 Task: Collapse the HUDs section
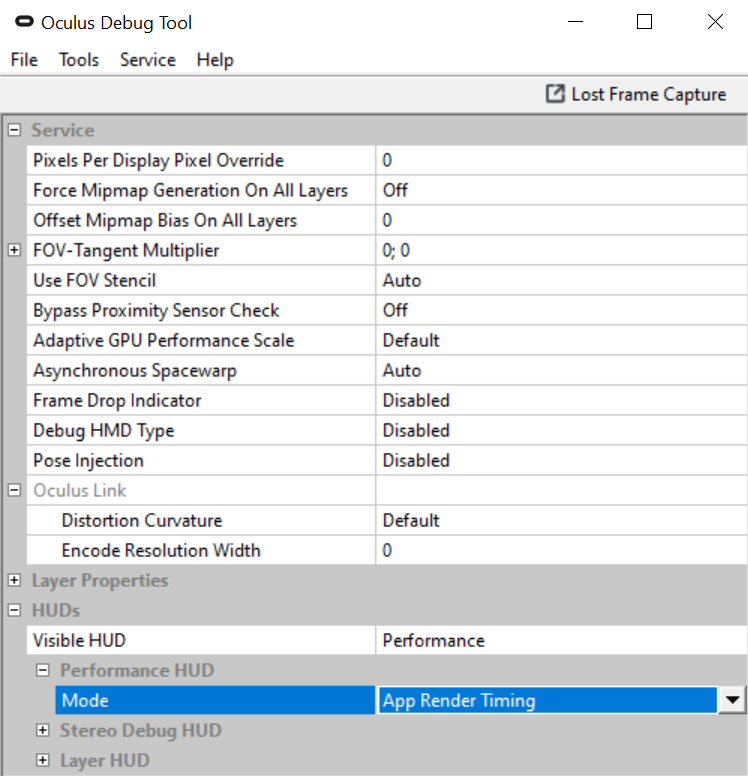[14, 611]
